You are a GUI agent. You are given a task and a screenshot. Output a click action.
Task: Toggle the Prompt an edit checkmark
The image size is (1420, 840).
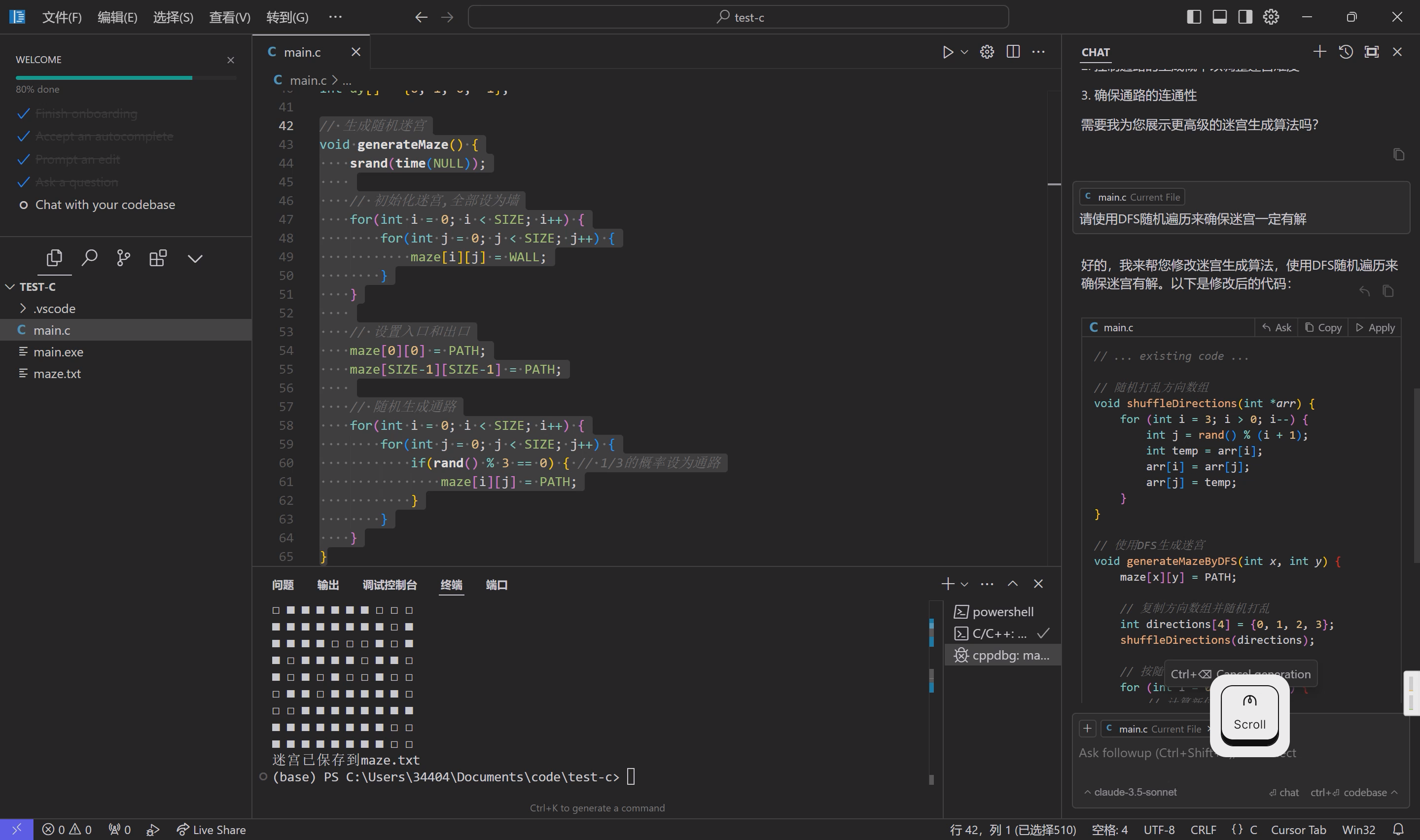23,160
